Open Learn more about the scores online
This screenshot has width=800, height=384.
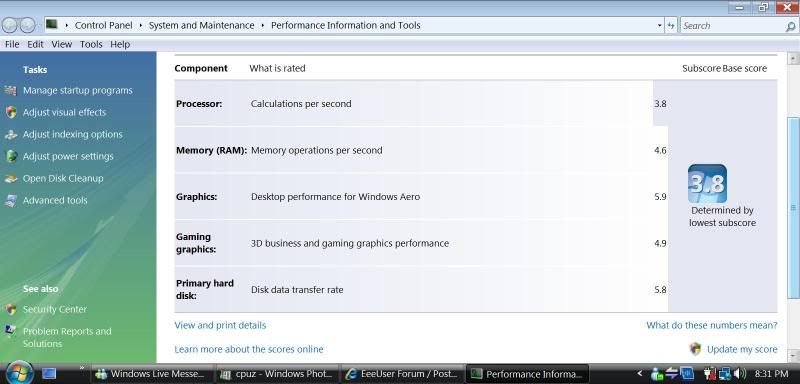coord(248,349)
